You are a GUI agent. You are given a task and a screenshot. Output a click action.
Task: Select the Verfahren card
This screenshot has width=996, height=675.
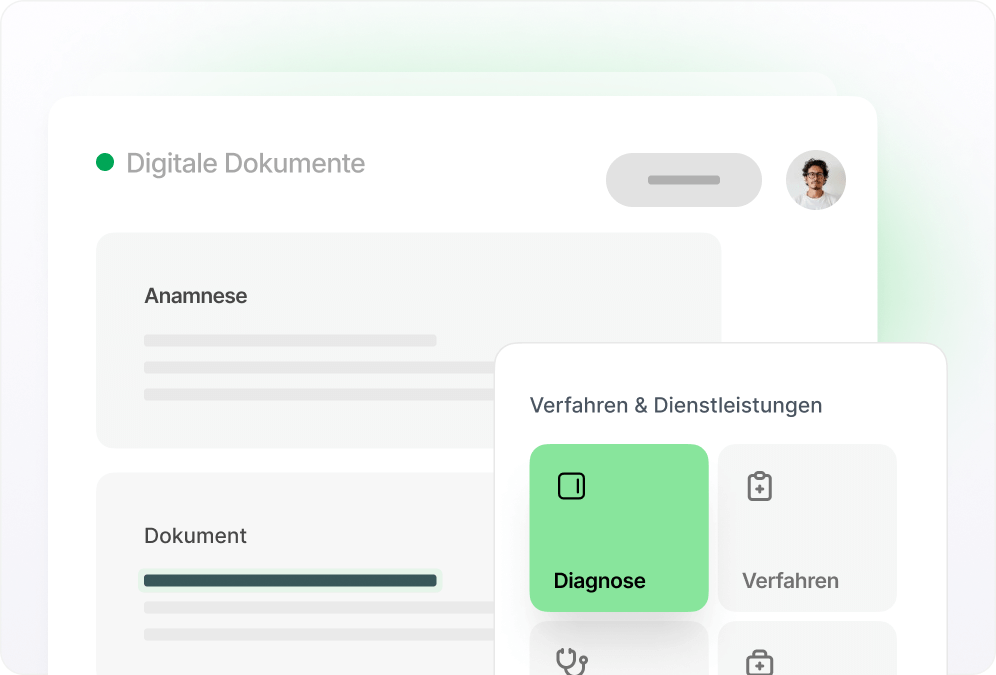click(807, 528)
